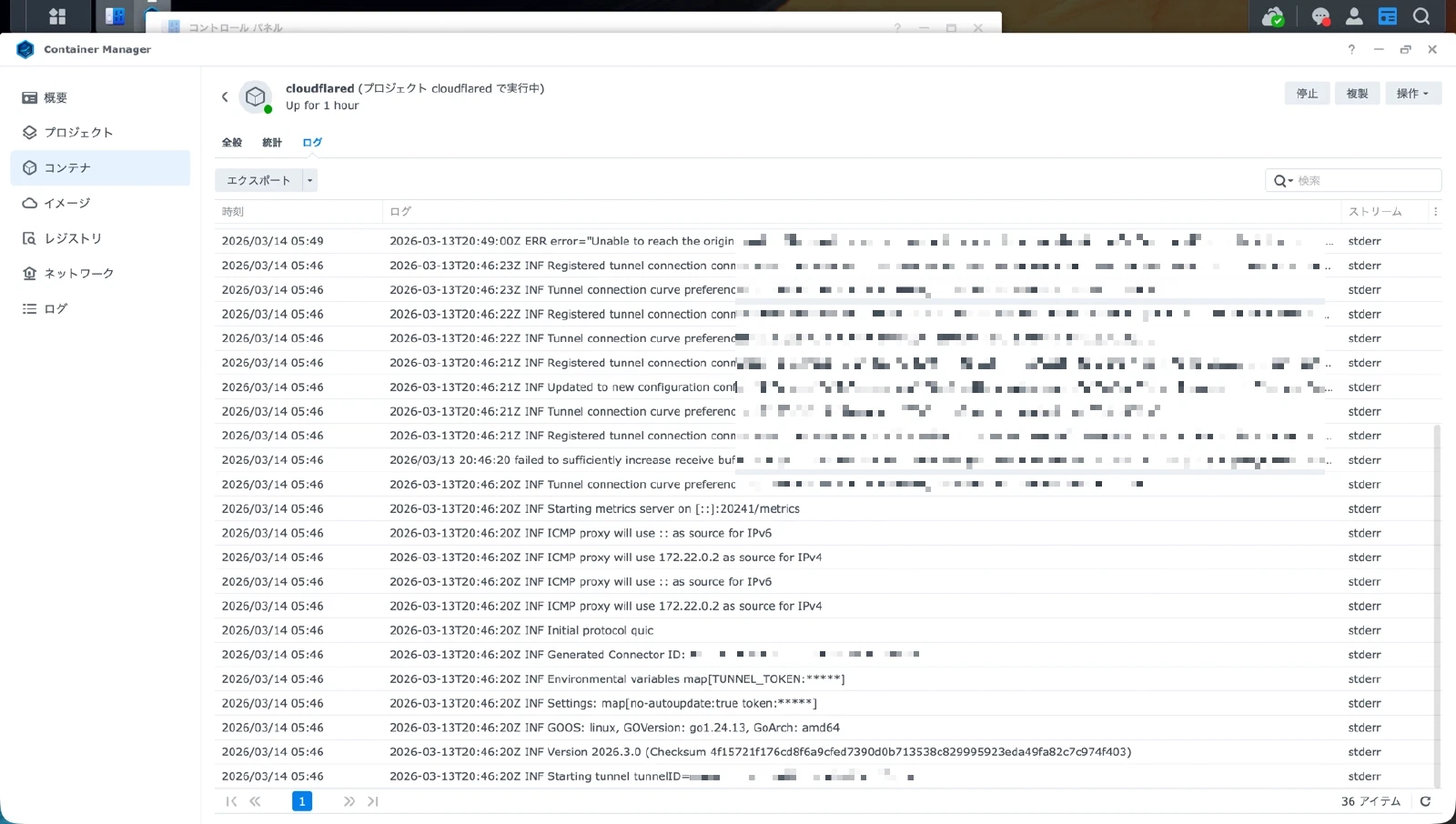This screenshot has width=1456, height=824.
Task: Click the cloudflared container cube icon
Action: pos(256,96)
